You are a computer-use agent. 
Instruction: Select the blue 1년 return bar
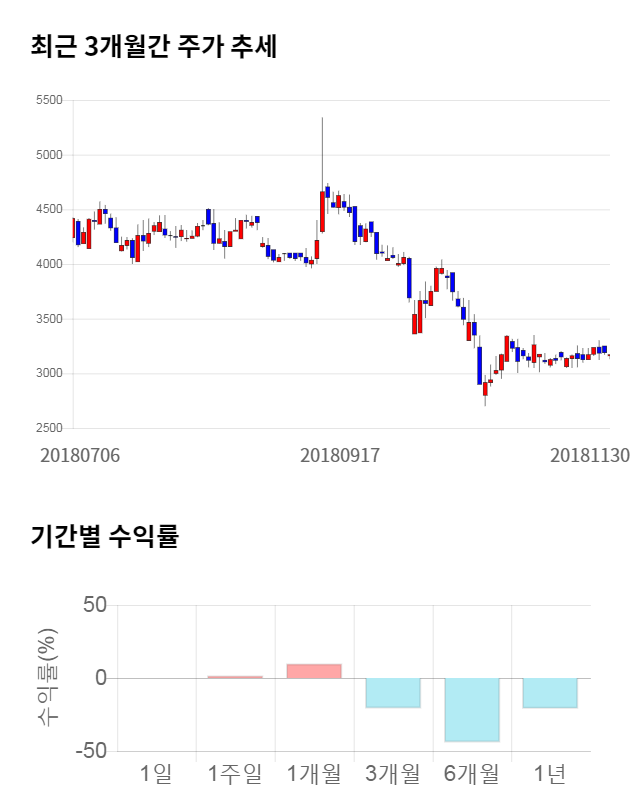(x=550, y=692)
